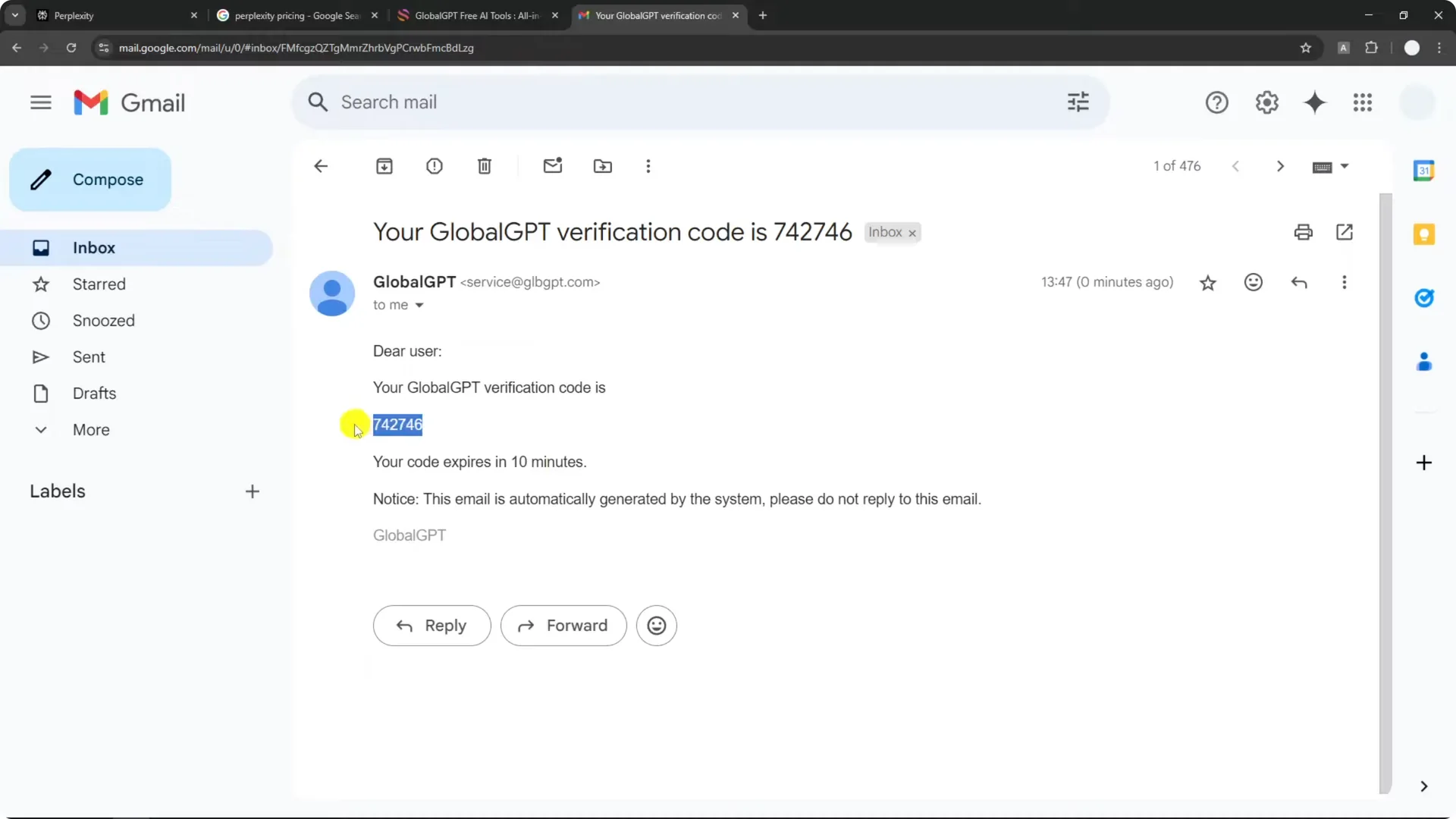1456x819 pixels.
Task: Select Inbox in the sidebar
Action: (93, 247)
